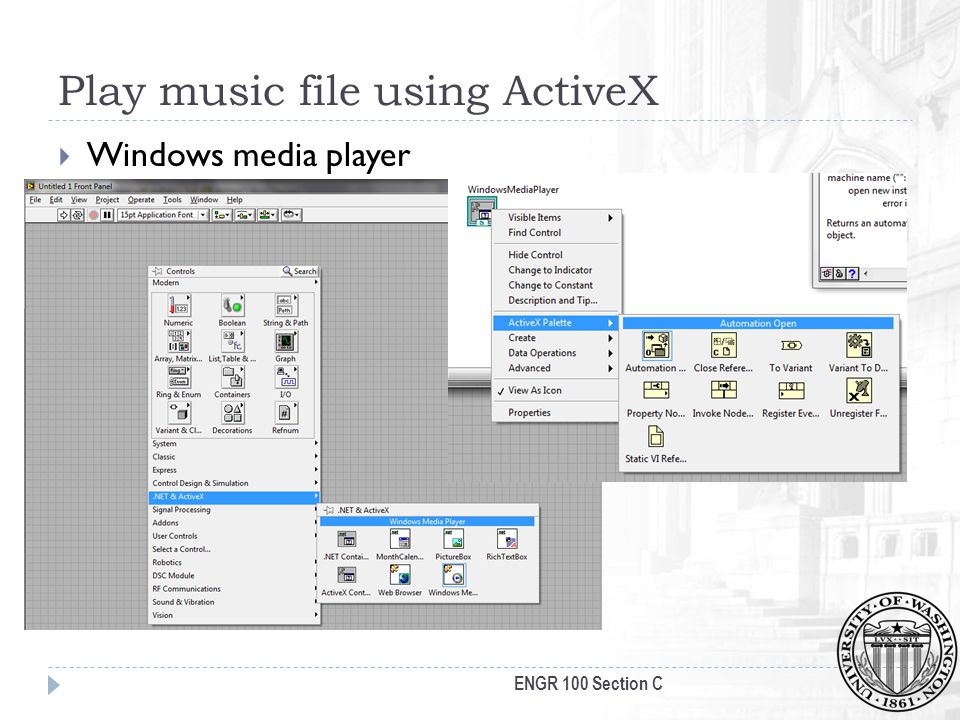Expand the Express palette category
The width and height of the screenshot is (960, 720).
[x=235, y=470]
